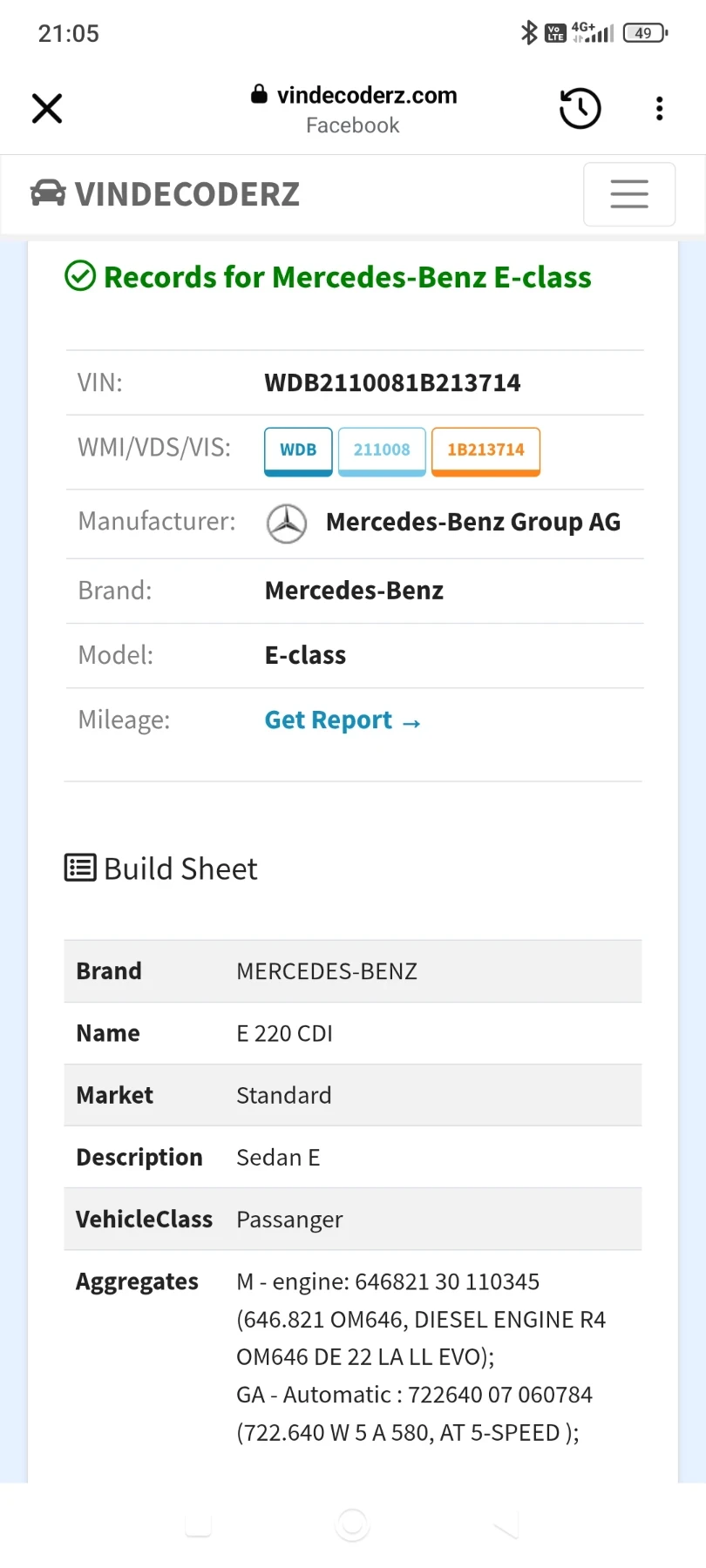Tap the clock showing 21:05
Viewport: 706px width, 1568px height.
(x=69, y=34)
